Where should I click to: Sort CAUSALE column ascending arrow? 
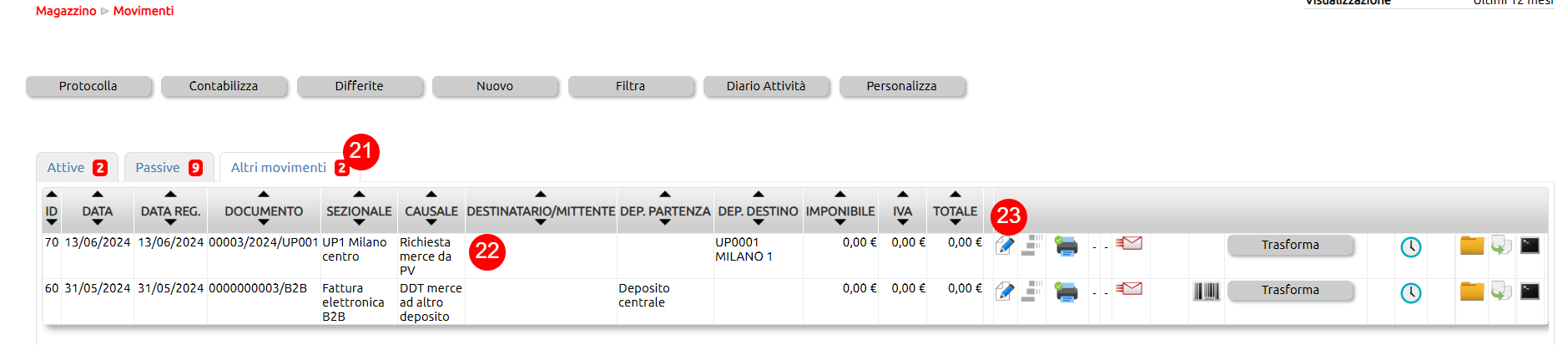click(431, 194)
